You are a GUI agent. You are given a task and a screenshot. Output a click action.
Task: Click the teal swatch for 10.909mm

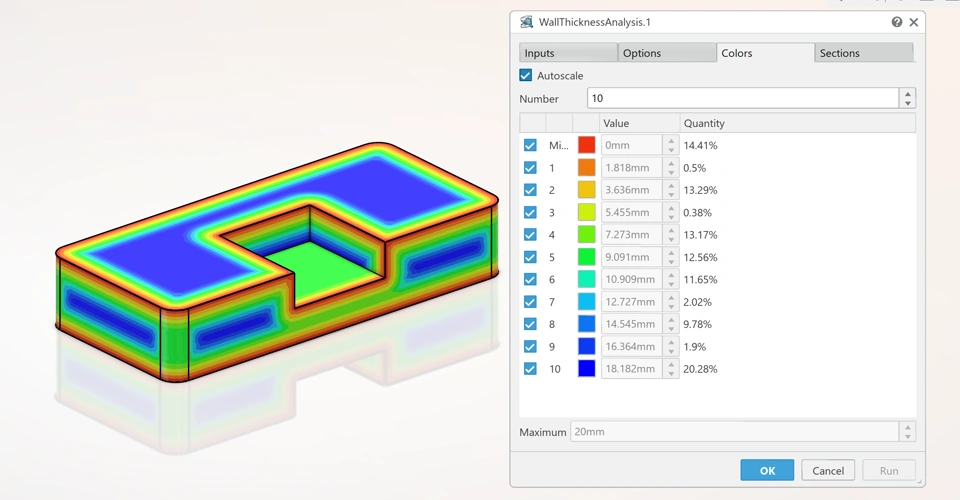point(587,279)
